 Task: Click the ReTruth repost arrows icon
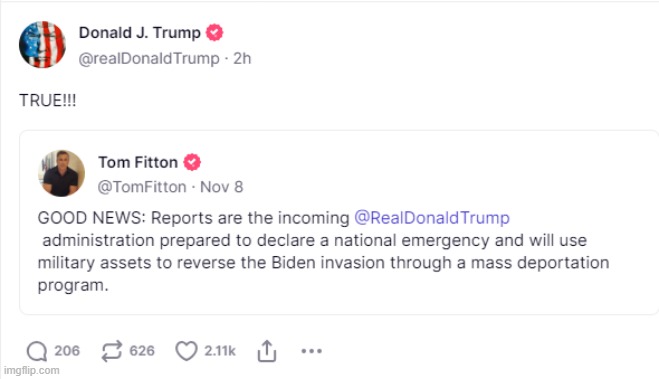click(112, 351)
